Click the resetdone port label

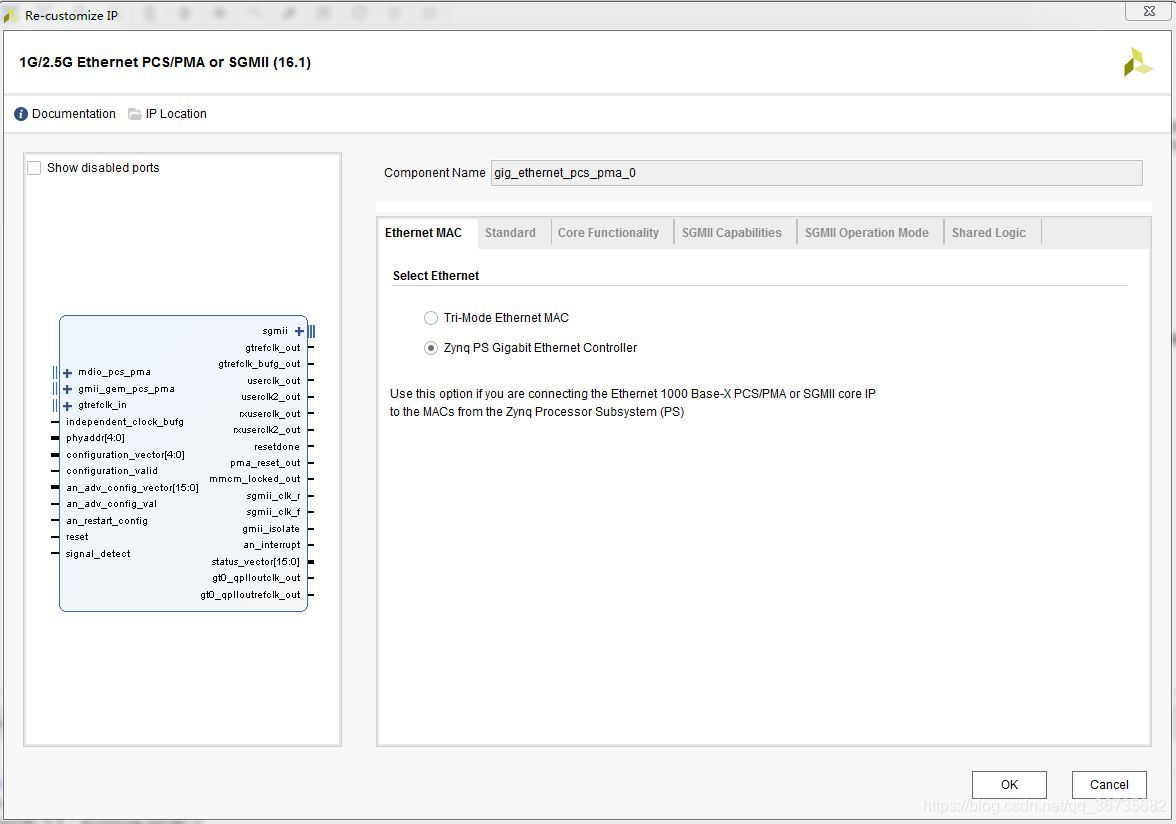[x=277, y=447]
